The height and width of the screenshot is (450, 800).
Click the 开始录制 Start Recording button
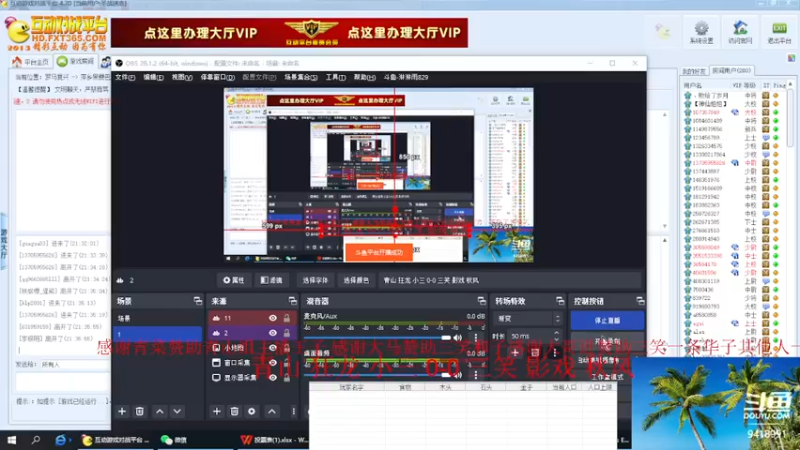pyautogui.click(x=607, y=341)
